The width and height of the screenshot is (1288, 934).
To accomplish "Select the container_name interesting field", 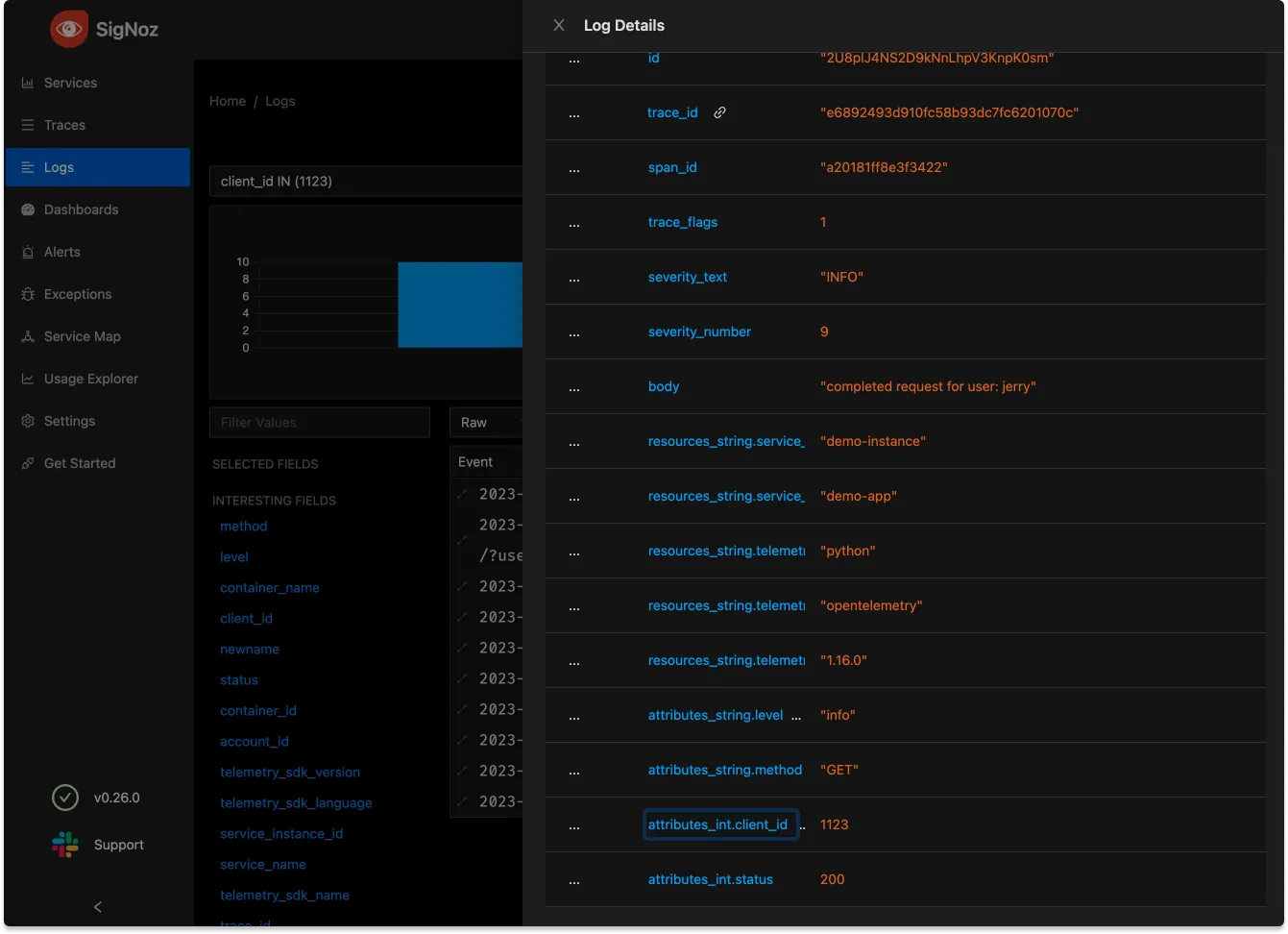I will click(x=270, y=587).
